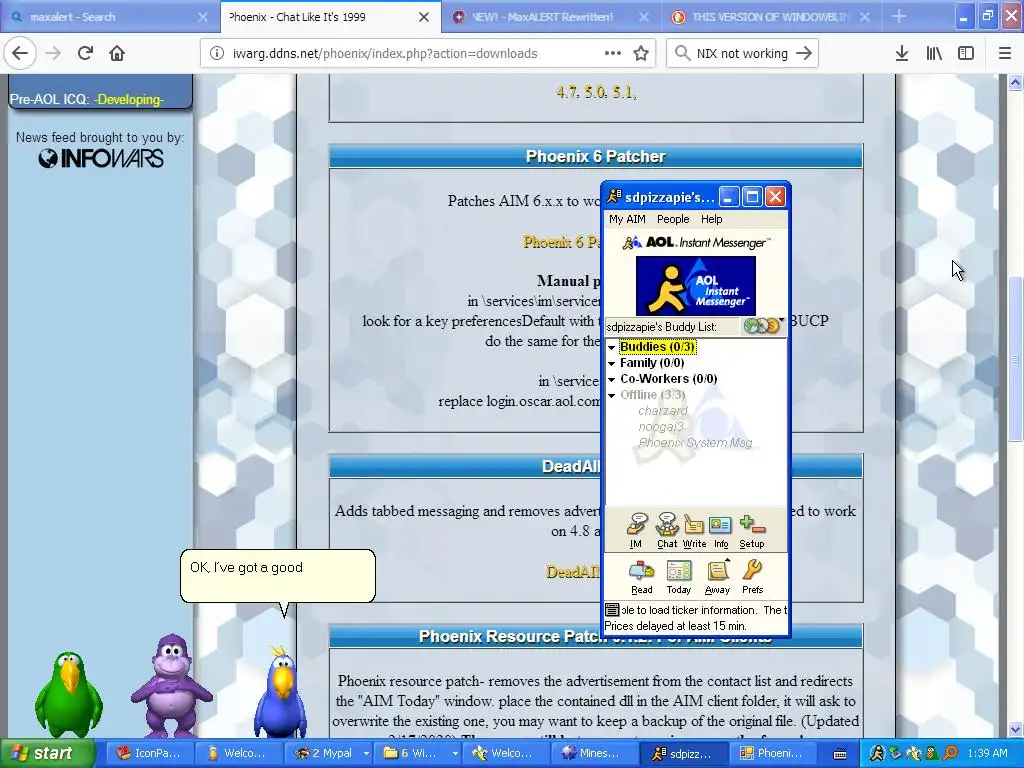Open Mypal taskbar group dropdown arrow
Screen dimensions: 1024x768
tap(366, 753)
